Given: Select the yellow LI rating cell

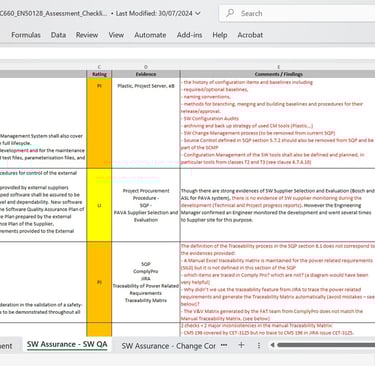Looking at the screenshot, I should click(x=99, y=205).
